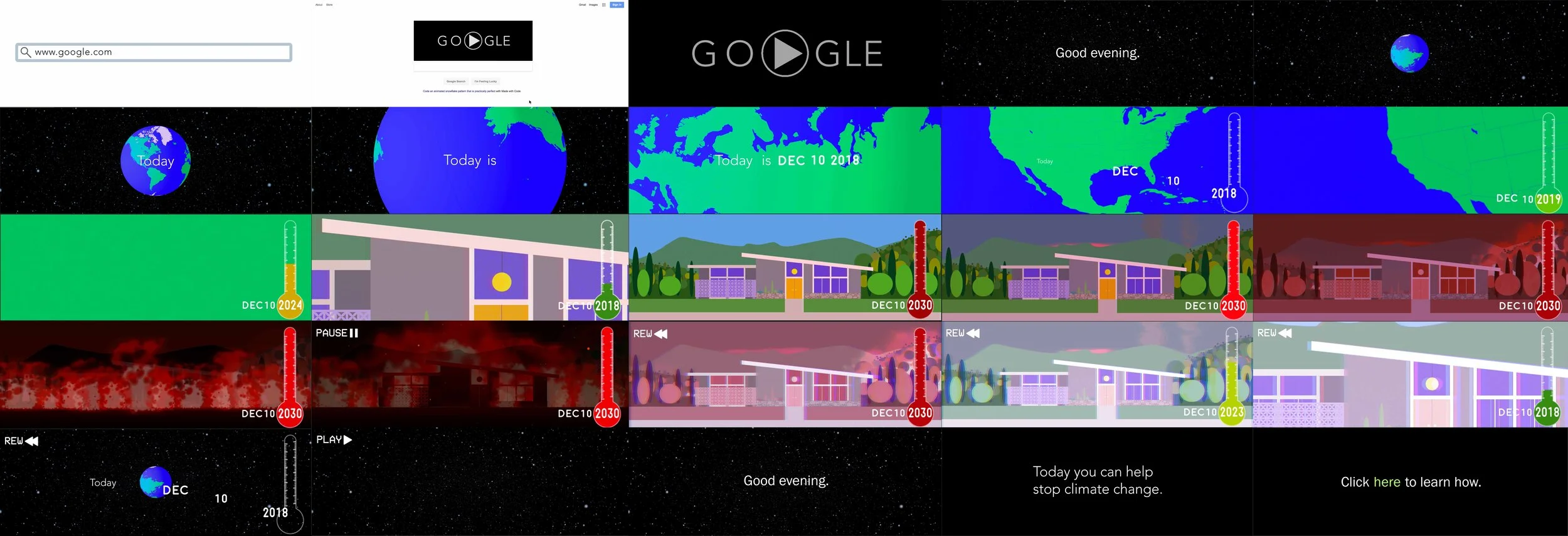
Task: Focus the www.google.com address field
Action: click(154, 52)
